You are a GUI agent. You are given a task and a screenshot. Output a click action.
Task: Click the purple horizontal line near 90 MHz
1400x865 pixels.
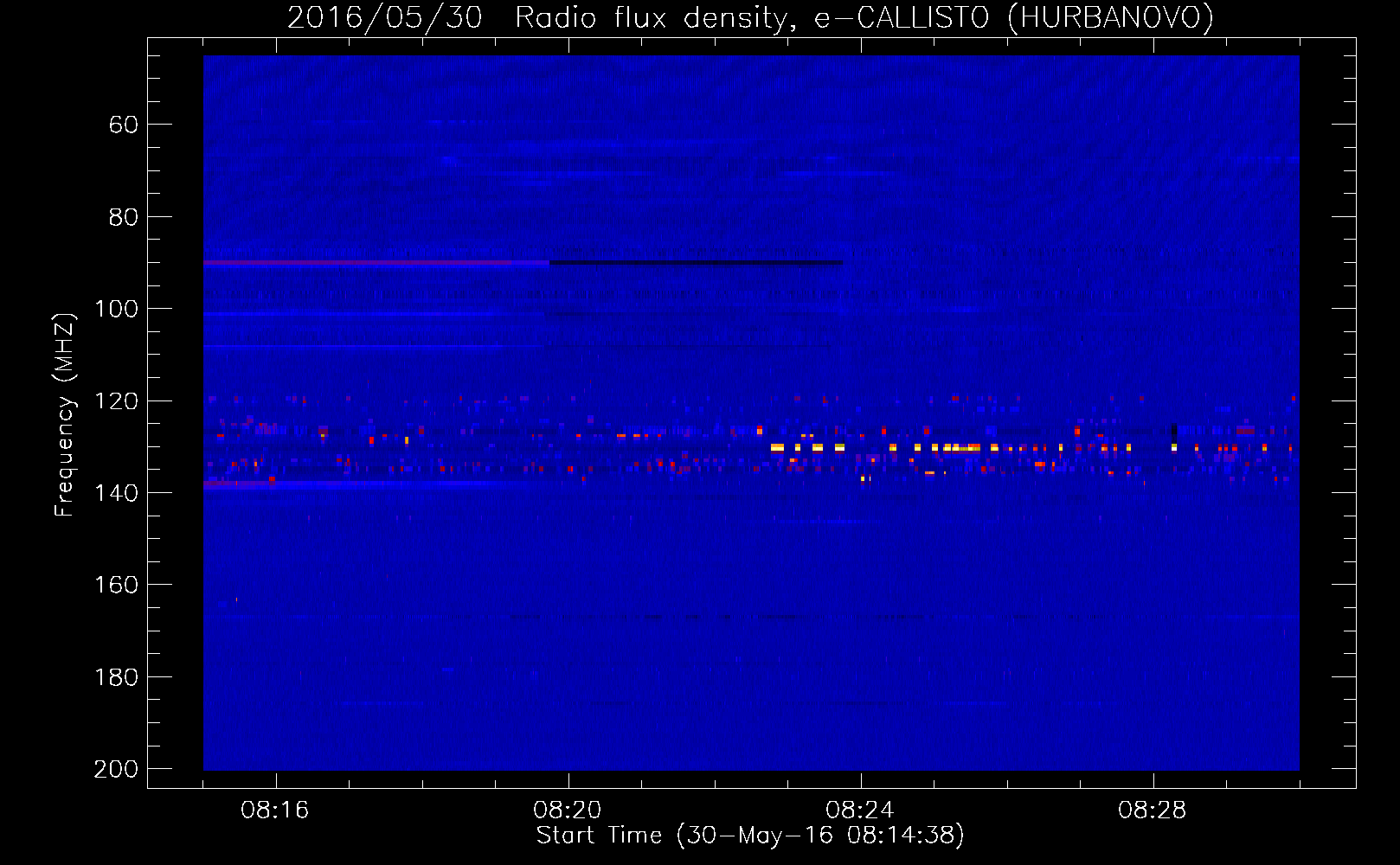coord(376,262)
